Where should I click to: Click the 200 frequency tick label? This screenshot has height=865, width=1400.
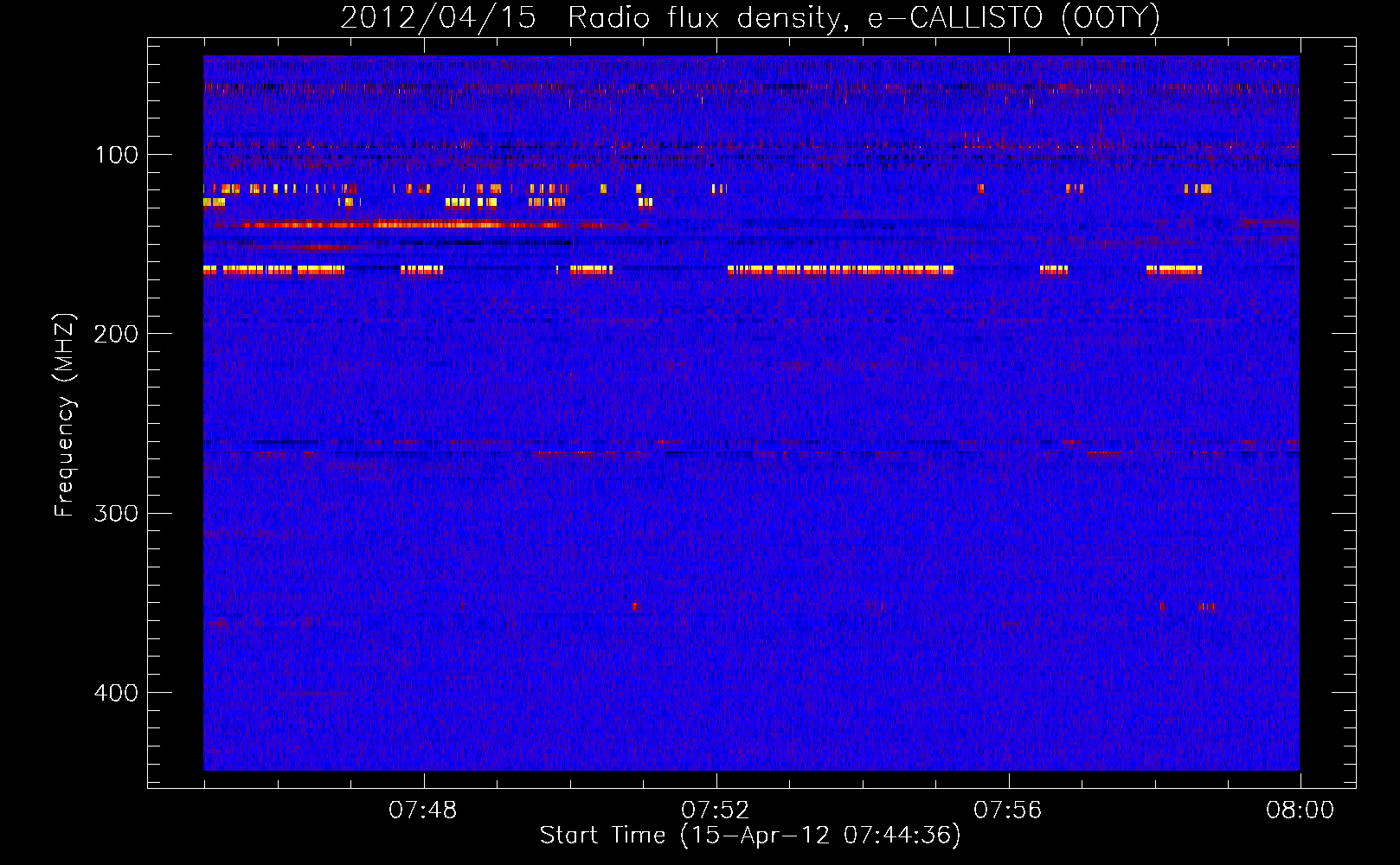[116, 334]
